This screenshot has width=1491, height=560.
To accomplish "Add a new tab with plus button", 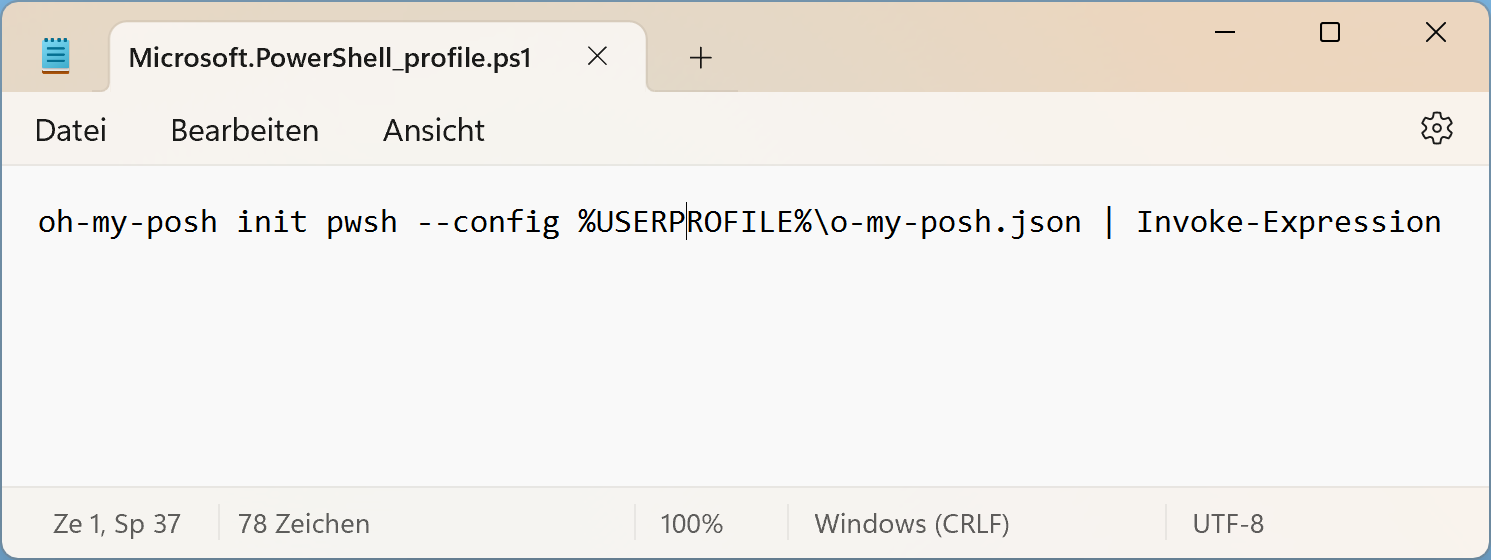I will pyautogui.click(x=701, y=58).
